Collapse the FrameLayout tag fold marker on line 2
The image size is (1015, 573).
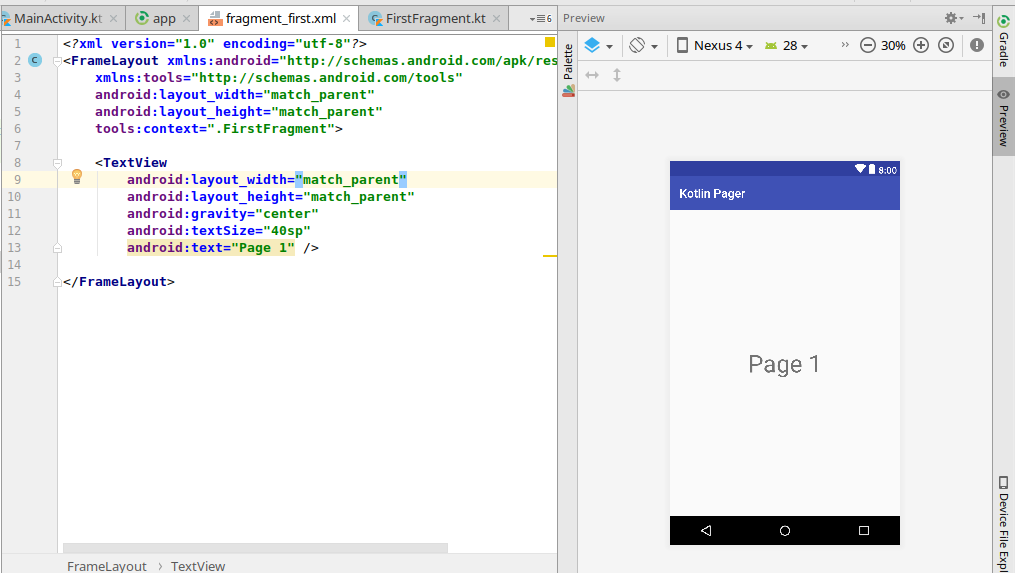[x=57, y=62]
